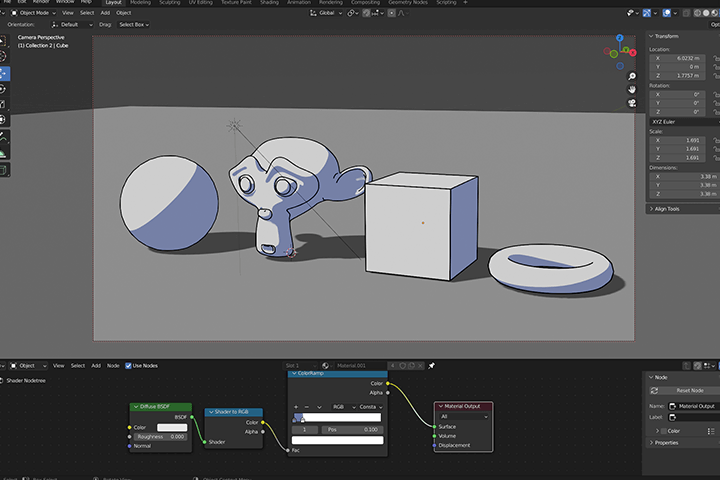Toggle X-ray display in viewport header
Viewport: 720px width, 480px height.
click(686, 13)
